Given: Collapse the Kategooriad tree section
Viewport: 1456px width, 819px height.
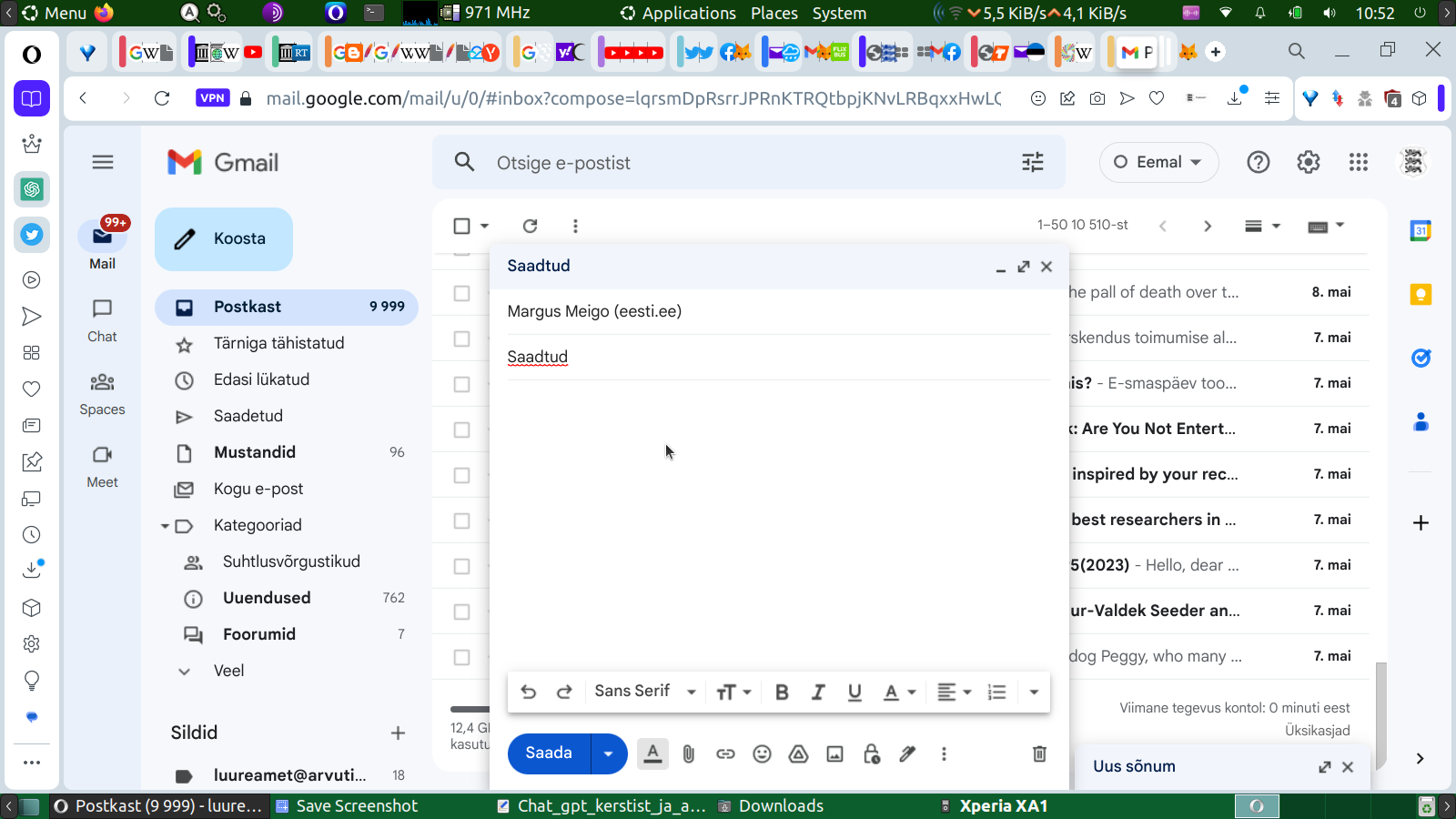Looking at the screenshot, I should [165, 526].
